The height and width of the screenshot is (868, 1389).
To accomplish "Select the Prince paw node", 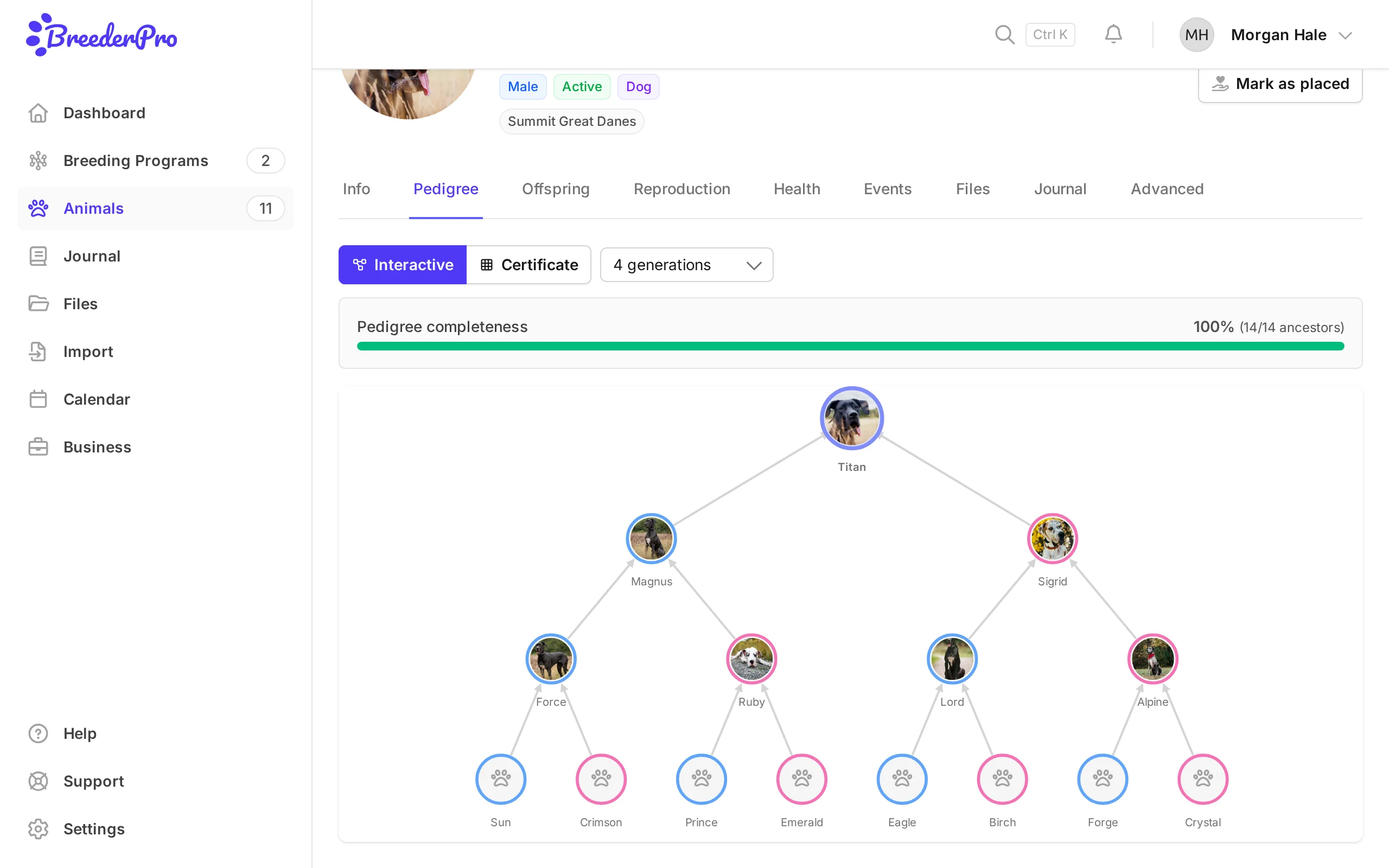I will pos(702,779).
